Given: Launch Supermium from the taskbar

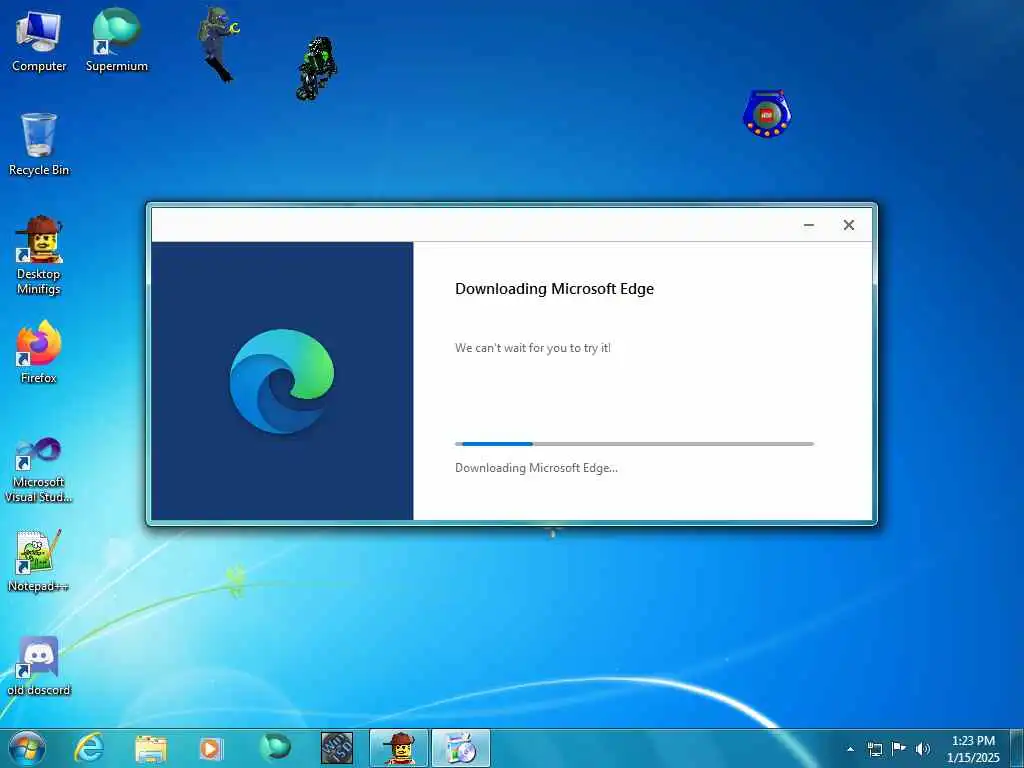Looking at the screenshot, I should 275,748.
